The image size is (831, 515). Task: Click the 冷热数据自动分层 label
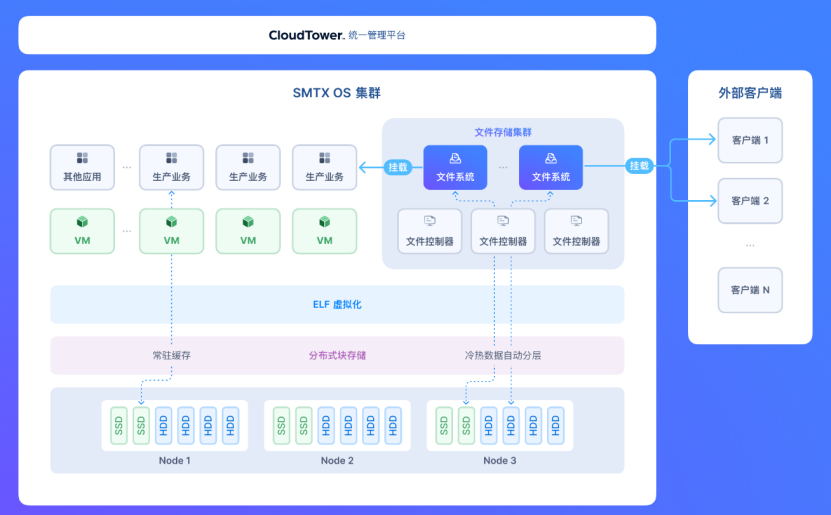[x=503, y=356]
